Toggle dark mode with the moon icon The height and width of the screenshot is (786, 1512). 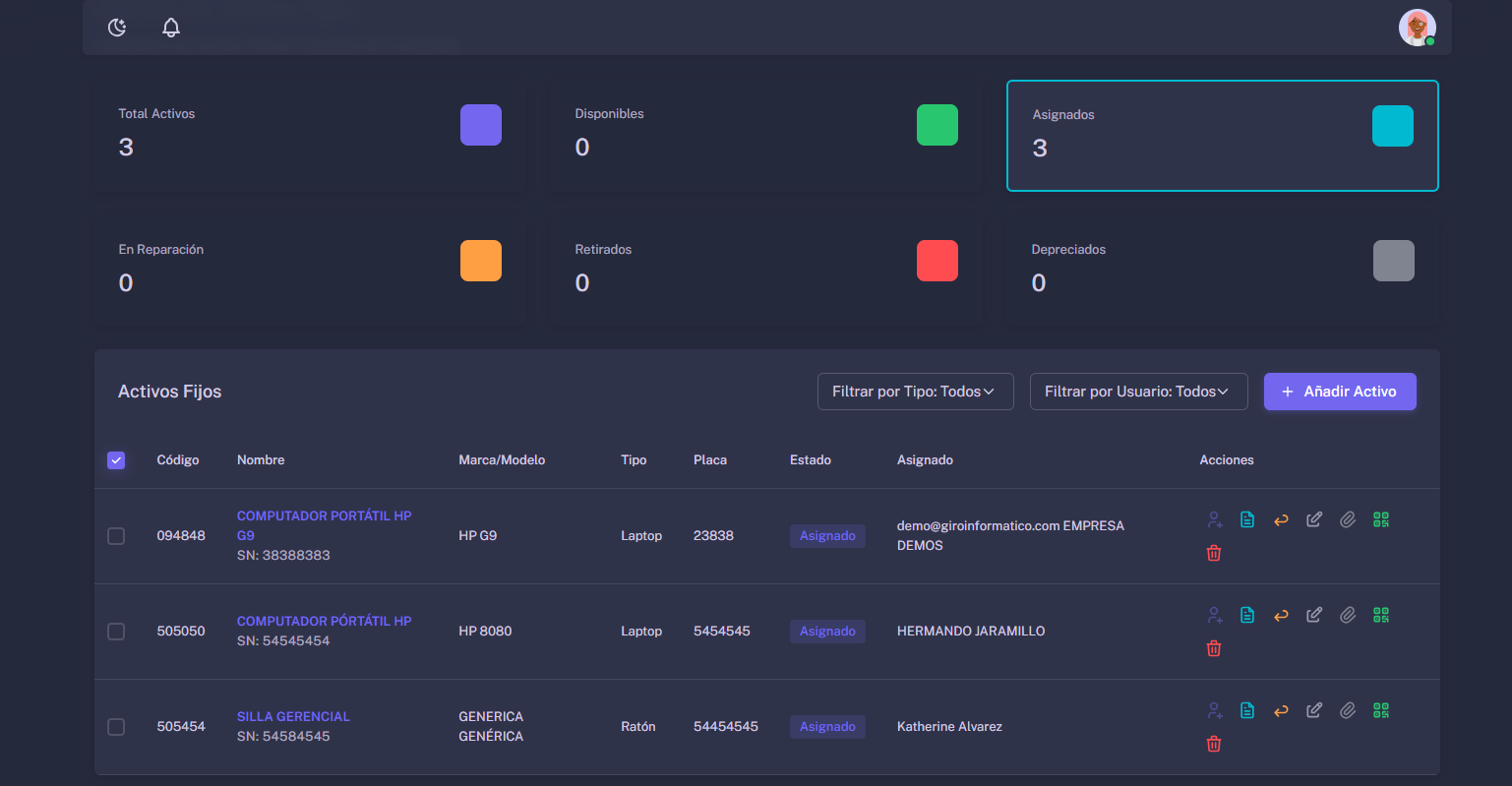pyautogui.click(x=117, y=28)
